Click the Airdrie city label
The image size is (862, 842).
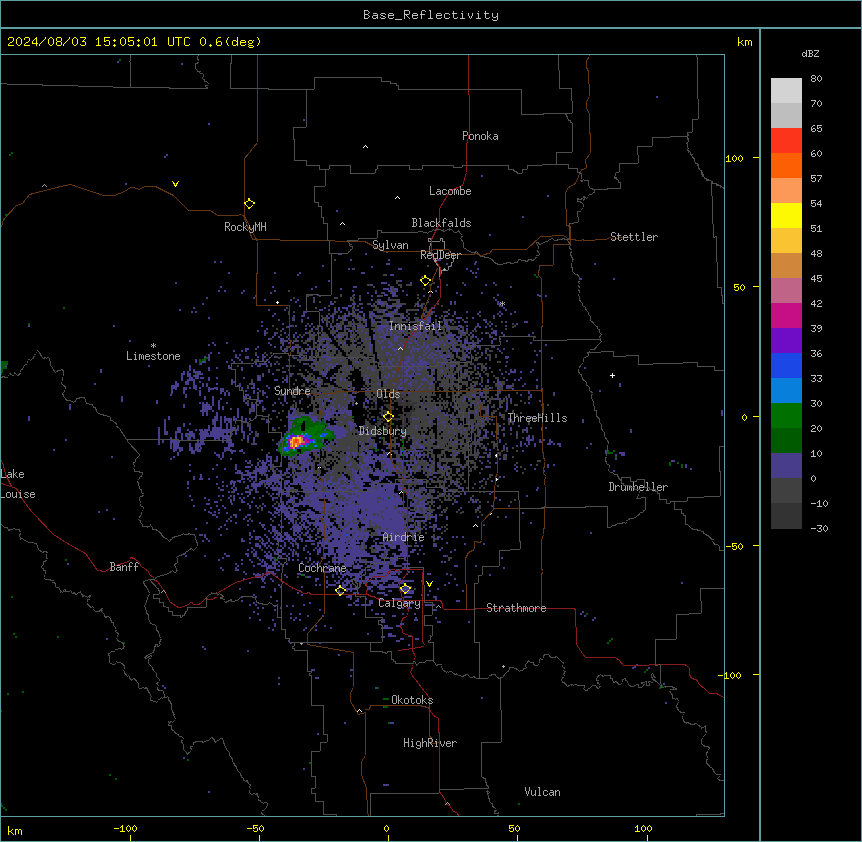(x=404, y=538)
